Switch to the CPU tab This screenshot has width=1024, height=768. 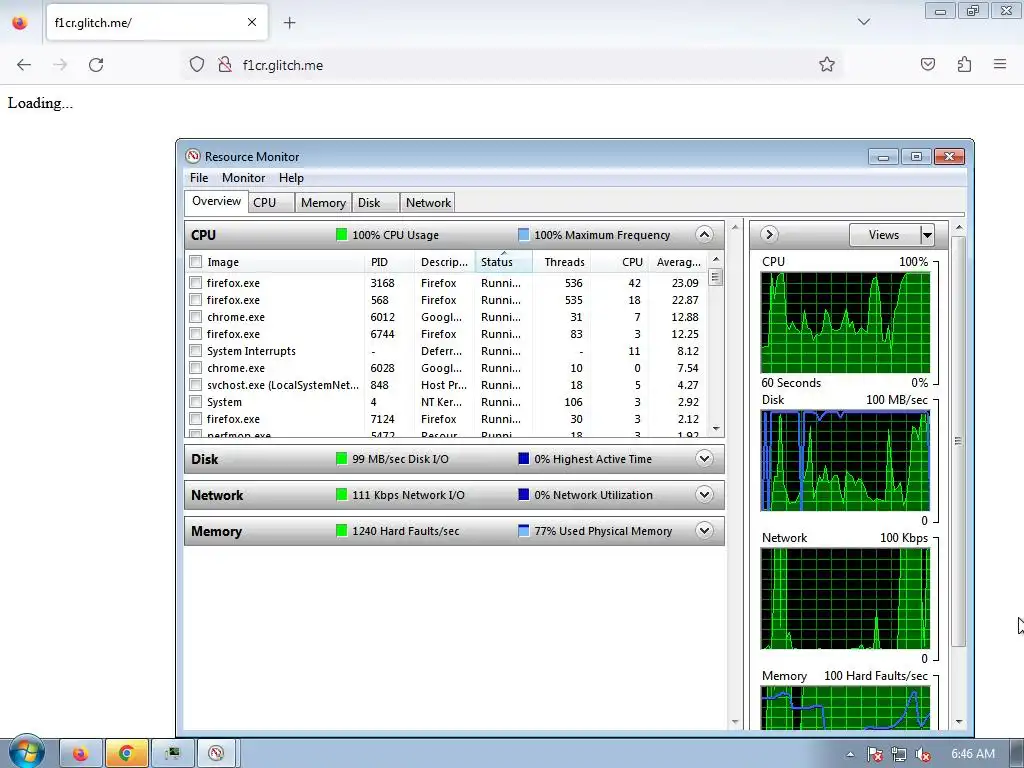click(271, 202)
